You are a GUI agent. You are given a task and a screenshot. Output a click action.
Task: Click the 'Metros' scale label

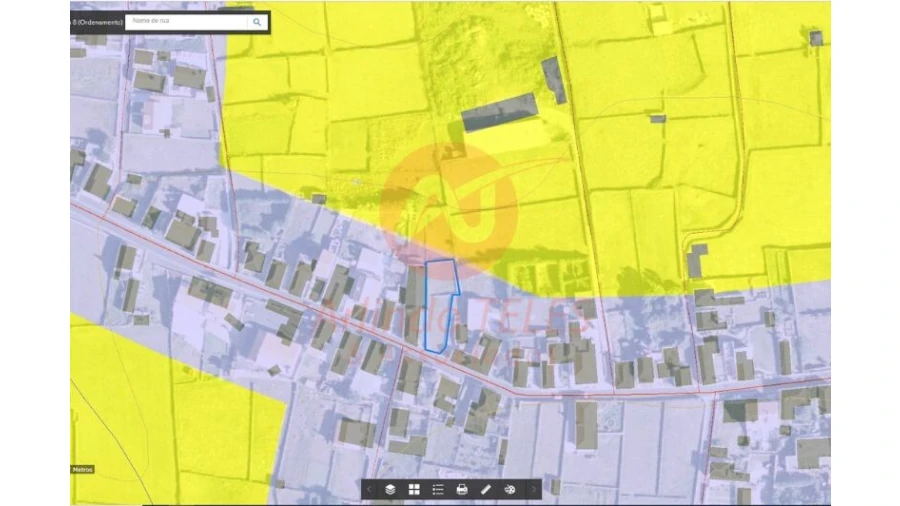pos(82,469)
